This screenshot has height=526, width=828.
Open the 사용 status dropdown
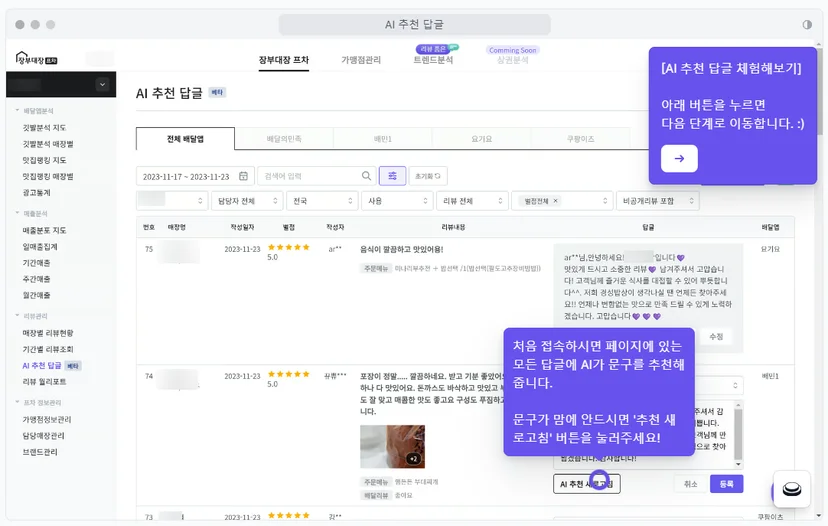click(397, 201)
